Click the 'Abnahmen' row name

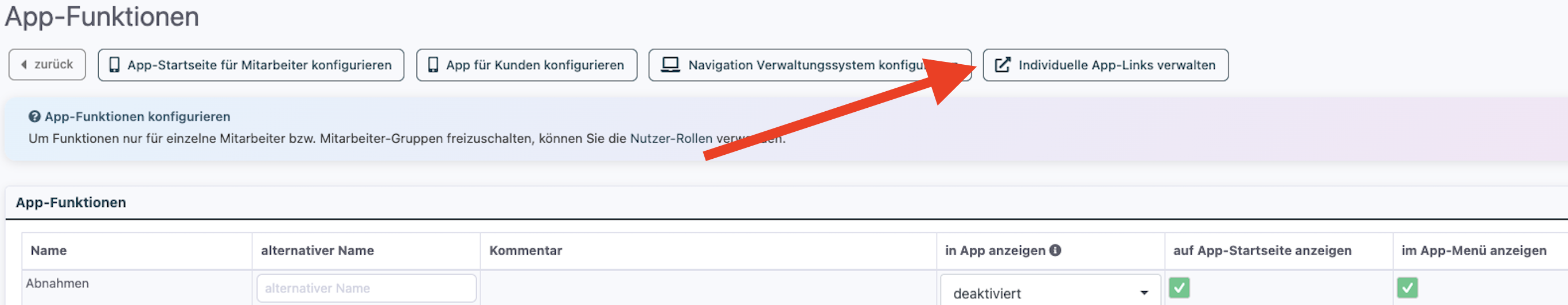[57, 283]
